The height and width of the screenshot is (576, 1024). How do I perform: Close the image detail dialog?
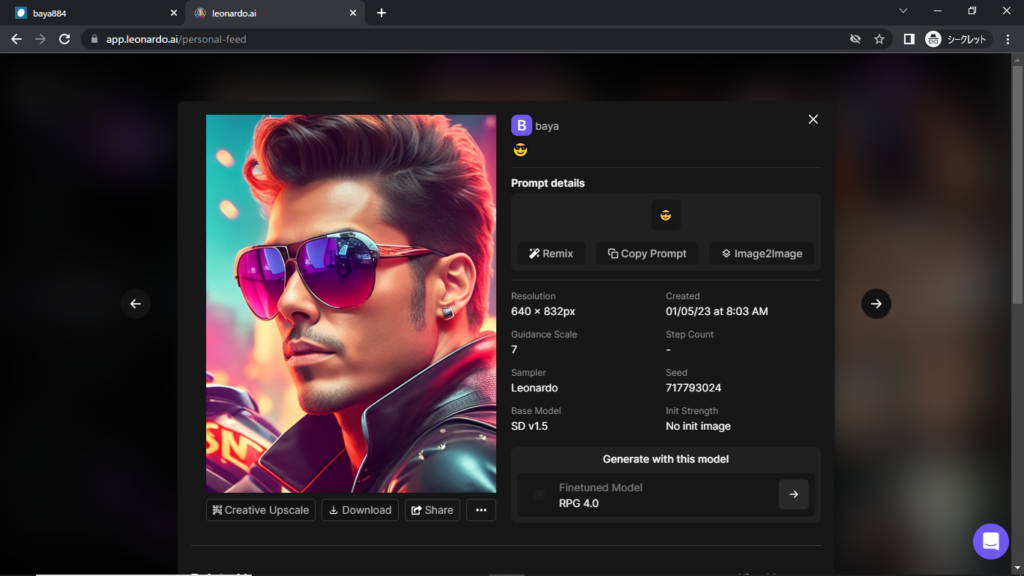pos(813,119)
